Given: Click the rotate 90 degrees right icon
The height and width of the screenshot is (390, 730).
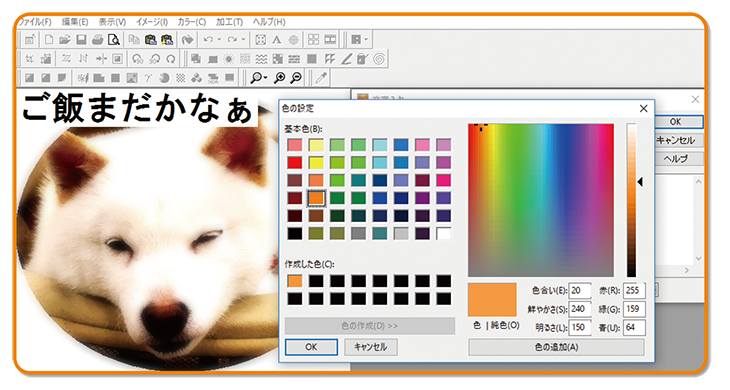Looking at the screenshot, I should tap(154, 59).
